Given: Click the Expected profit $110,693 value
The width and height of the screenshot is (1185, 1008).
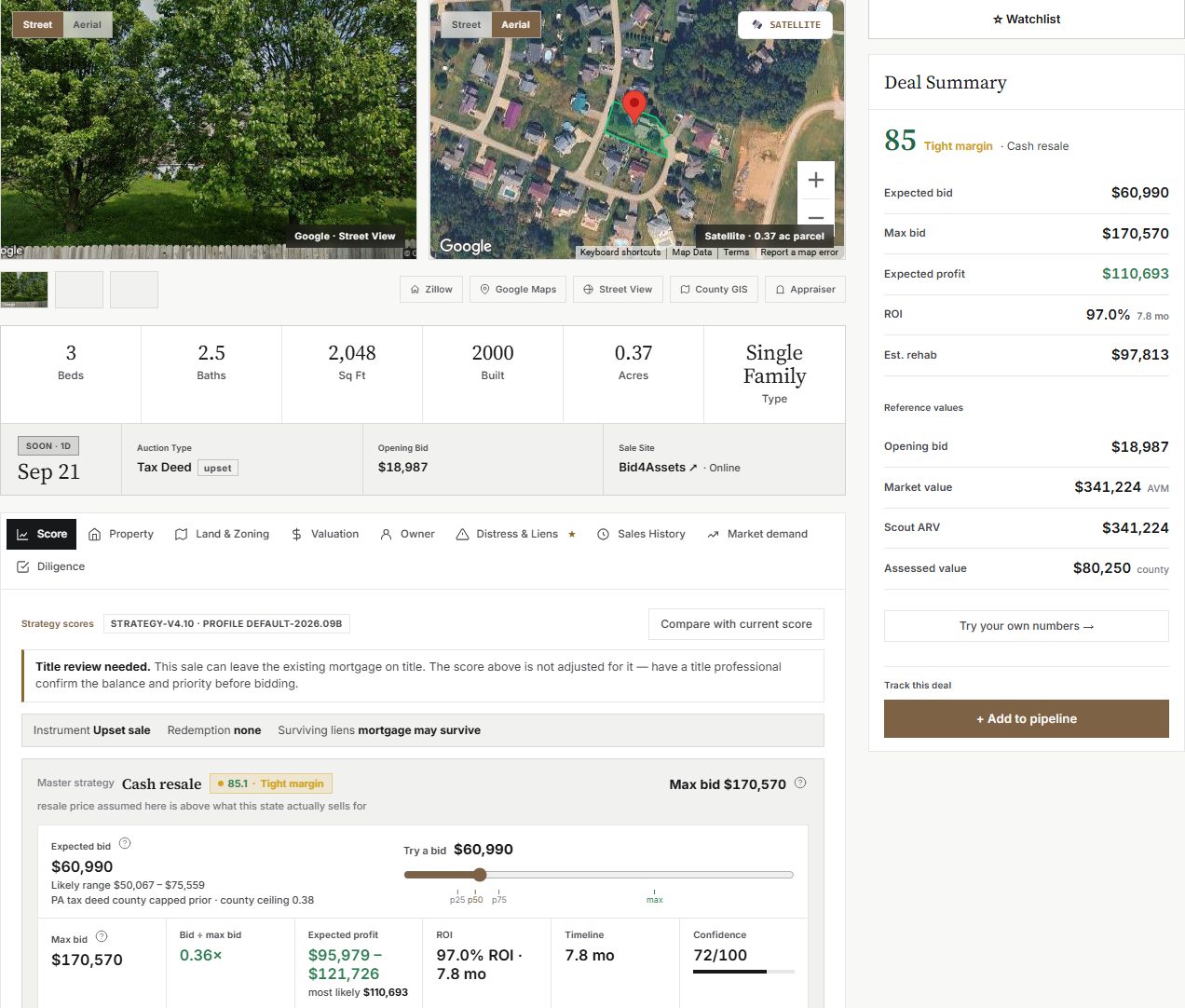Looking at the screenshot, I should [1136, 274].
